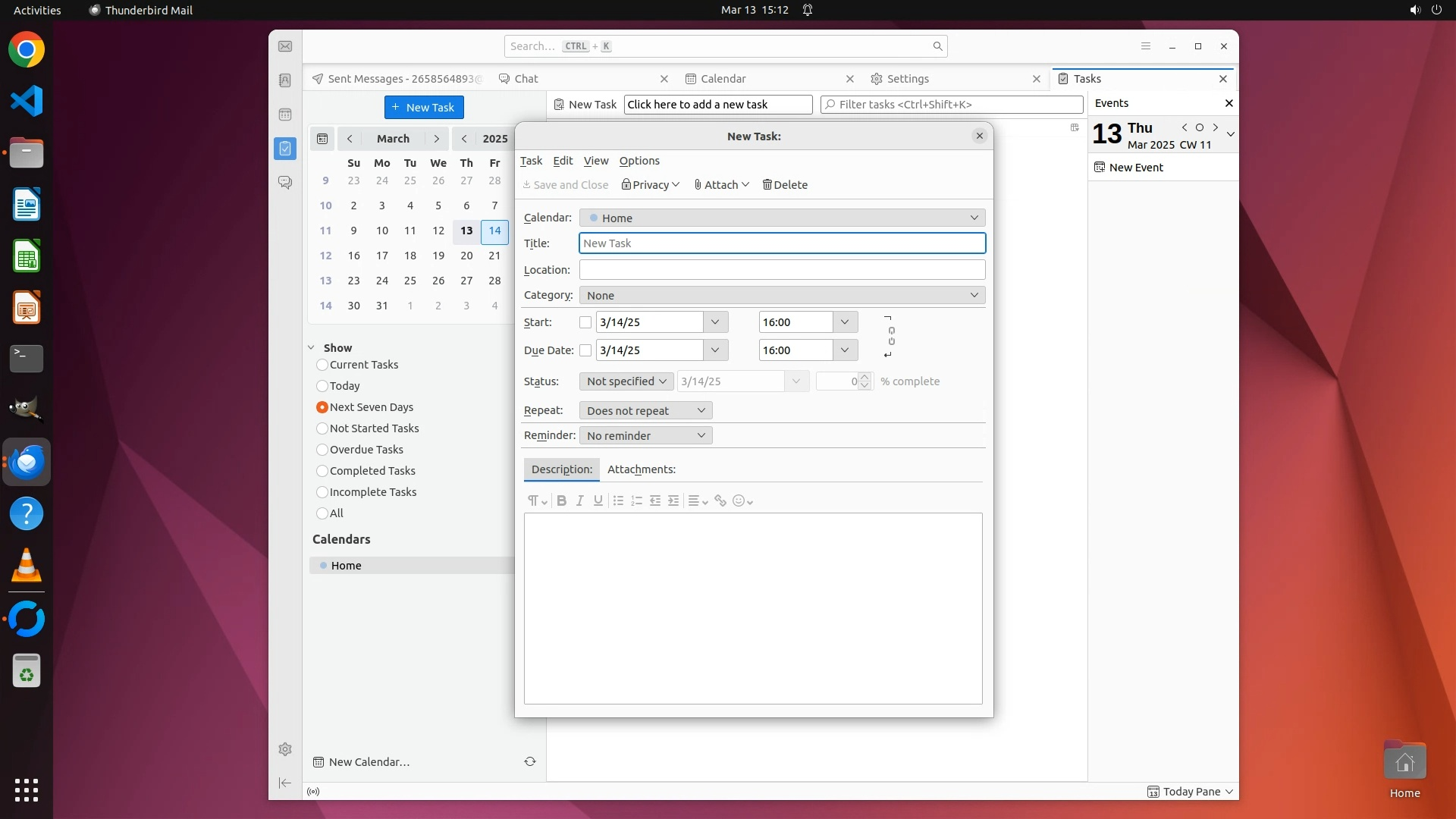Enable the Start date checkbox

[585, 322]
